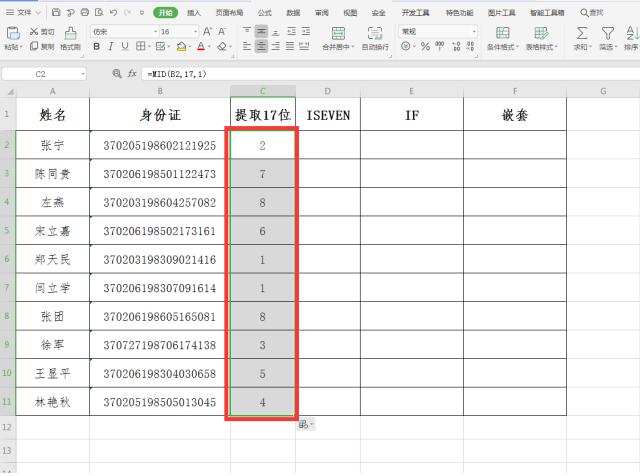
Task: Increase font size with the larger A icon
Action: [207, 31]
